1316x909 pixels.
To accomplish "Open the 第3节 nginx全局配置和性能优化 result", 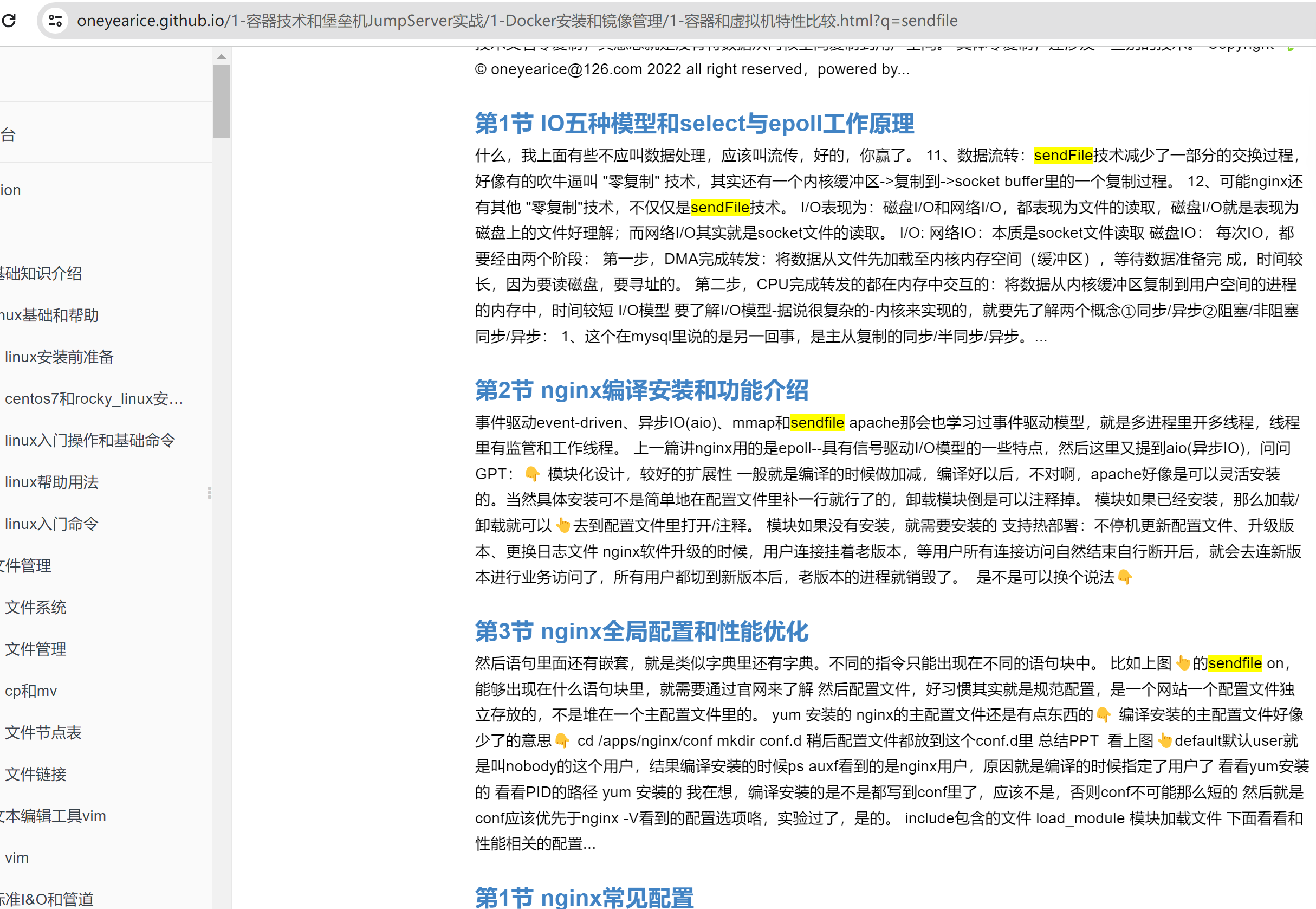I will click(x=641, y=631).
